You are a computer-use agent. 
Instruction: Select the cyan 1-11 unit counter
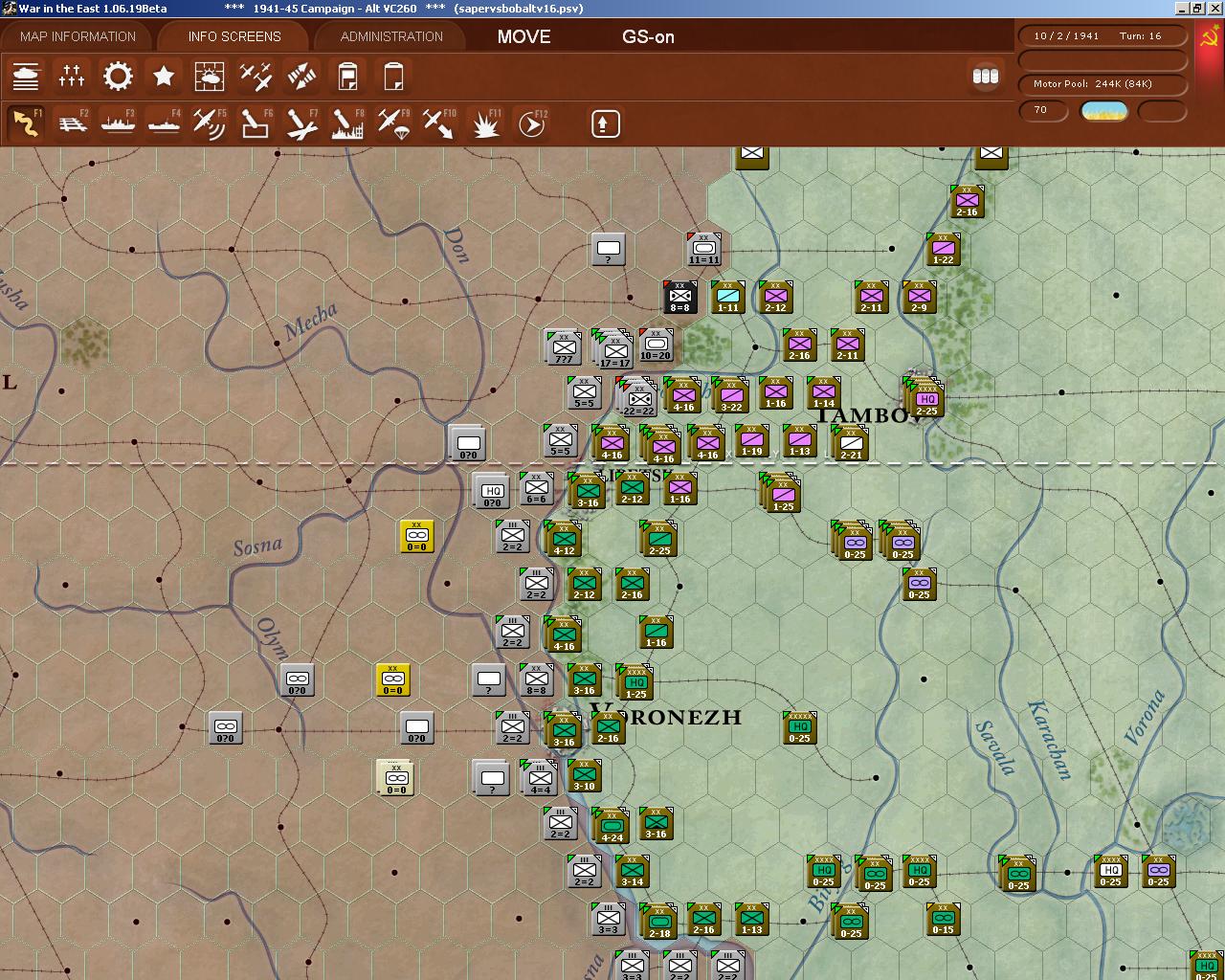pyautogui.click(x=727, y=297)
